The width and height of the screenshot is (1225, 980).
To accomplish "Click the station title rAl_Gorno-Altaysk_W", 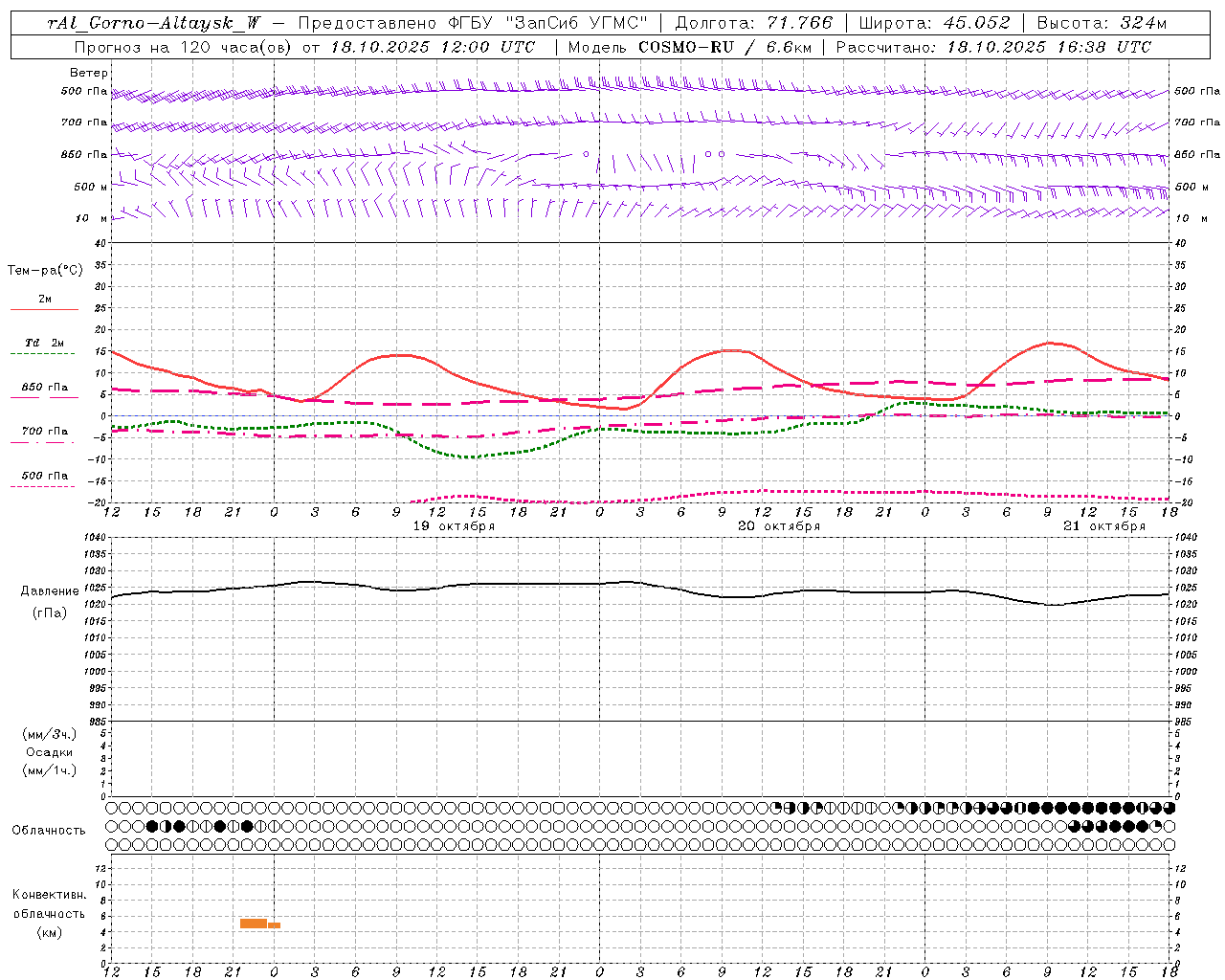I will click(155, 23).
